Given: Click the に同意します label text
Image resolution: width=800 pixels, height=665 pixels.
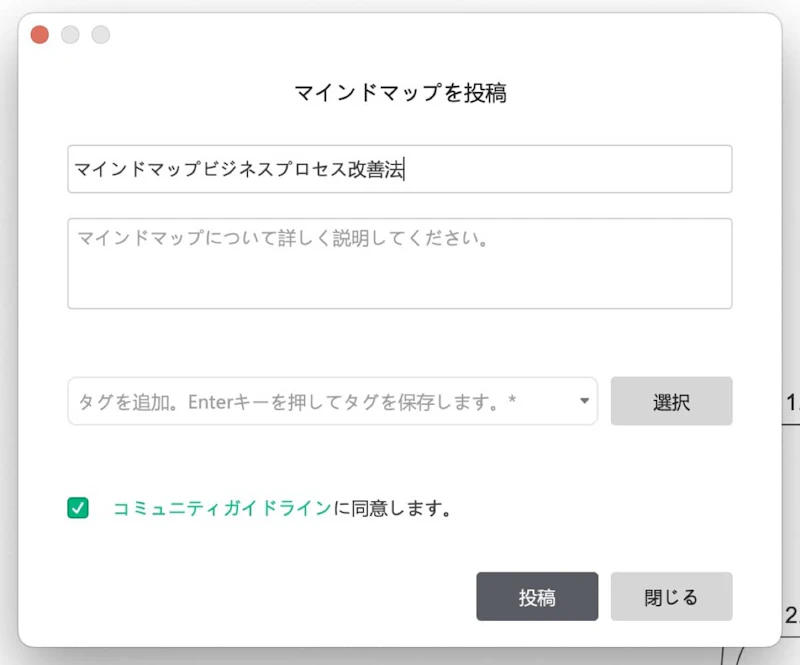Looking at the screenshot, I should (391, 508).
